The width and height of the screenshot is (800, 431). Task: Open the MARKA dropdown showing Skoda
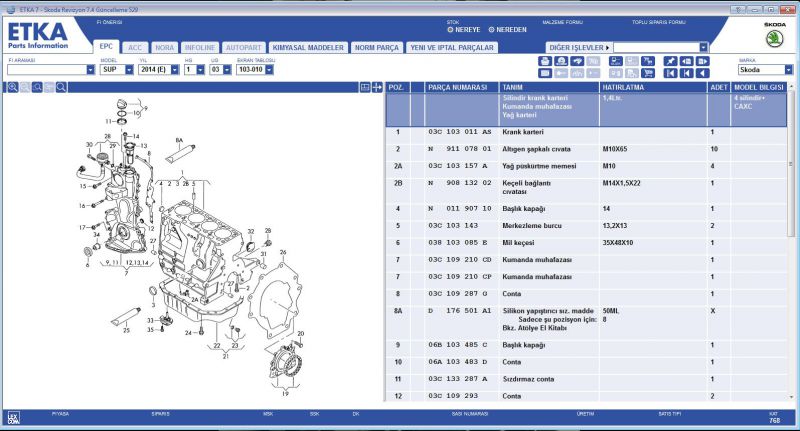click(789, 70)
